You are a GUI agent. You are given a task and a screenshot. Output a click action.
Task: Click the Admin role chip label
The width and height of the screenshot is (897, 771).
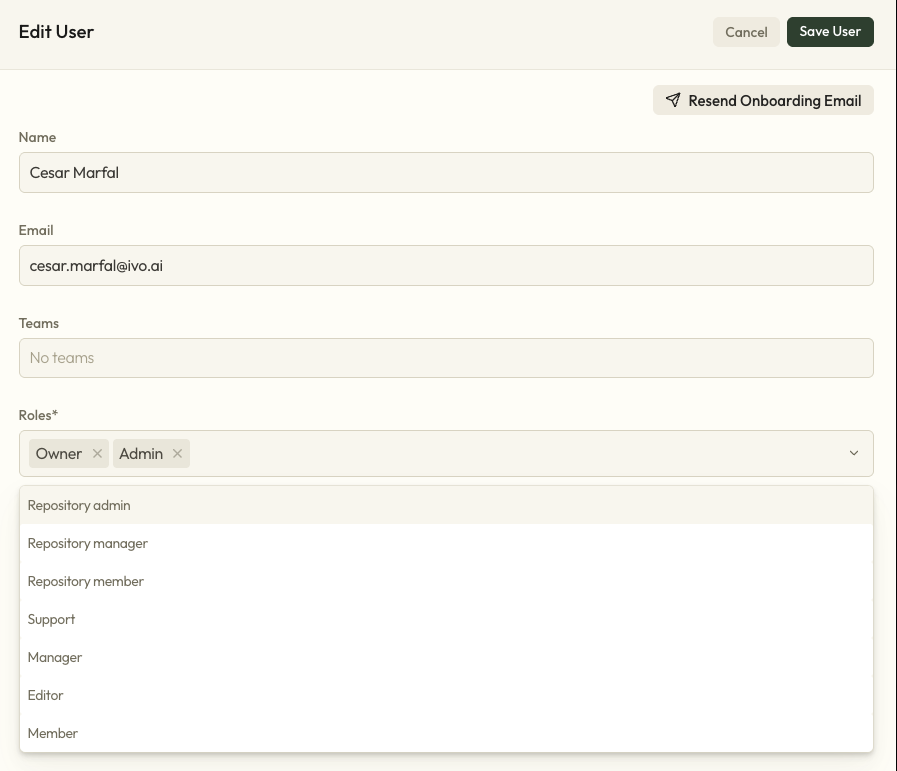(141, 454)
